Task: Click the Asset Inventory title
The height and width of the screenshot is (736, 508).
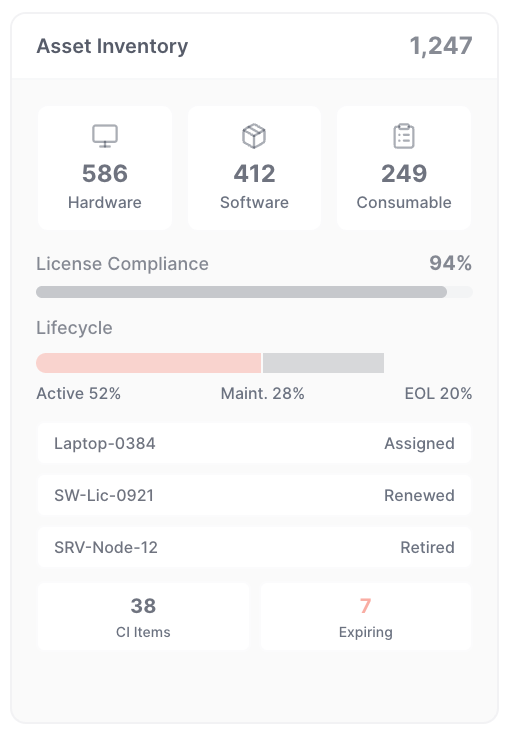Action: [112, 46]
